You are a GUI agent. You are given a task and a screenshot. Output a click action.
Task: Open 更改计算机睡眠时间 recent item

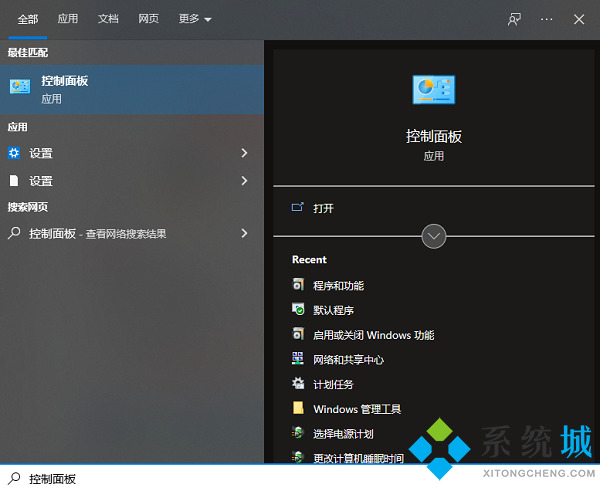[x=359, y=458]
